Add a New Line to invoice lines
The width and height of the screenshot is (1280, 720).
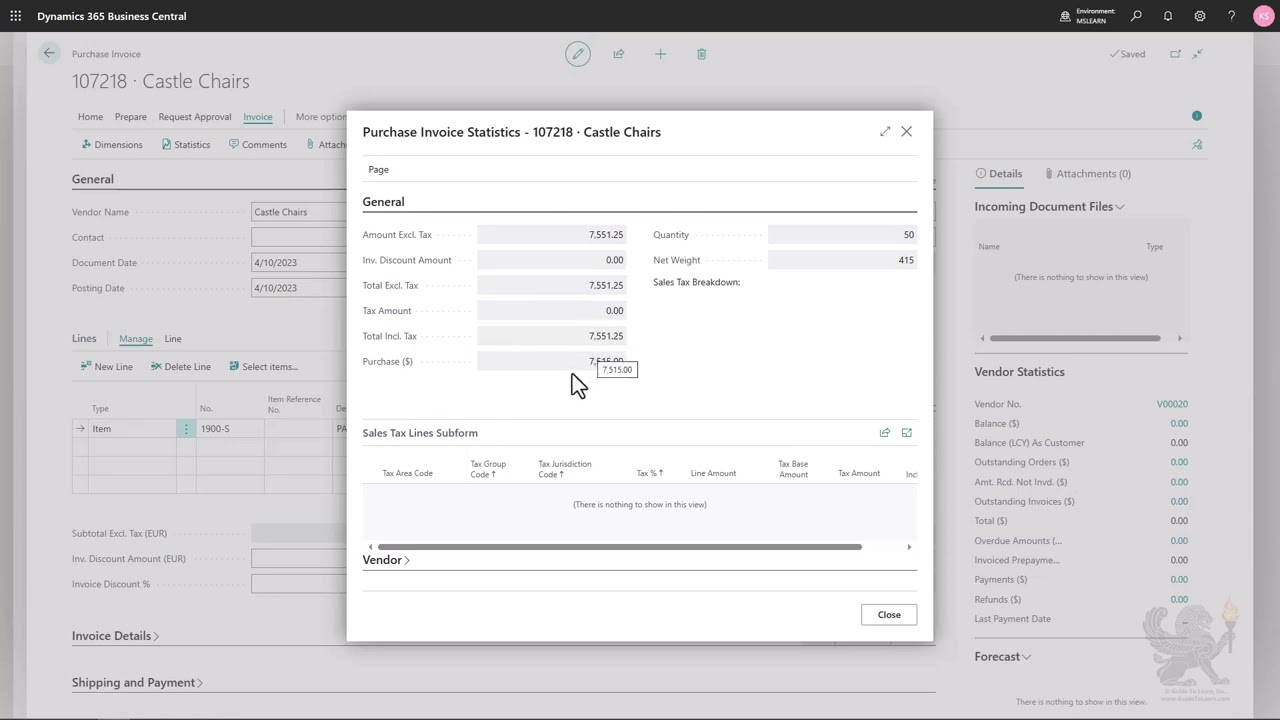coord(106,366)
